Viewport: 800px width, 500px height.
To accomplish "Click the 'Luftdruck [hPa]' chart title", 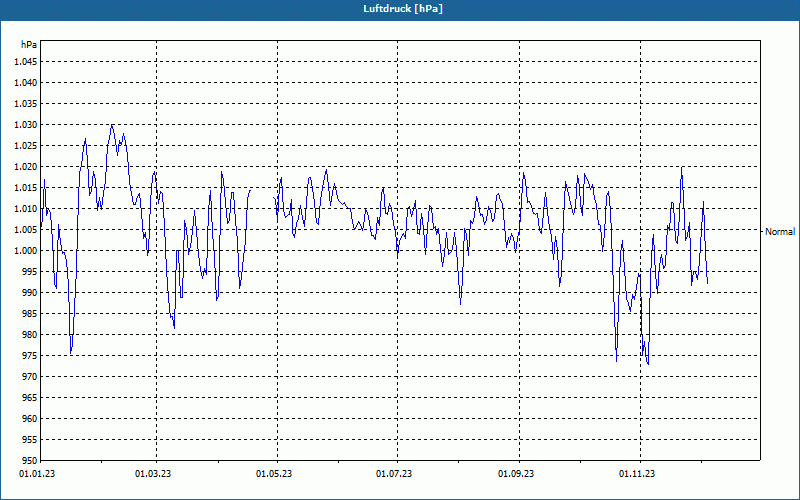I will click(403, 9).
